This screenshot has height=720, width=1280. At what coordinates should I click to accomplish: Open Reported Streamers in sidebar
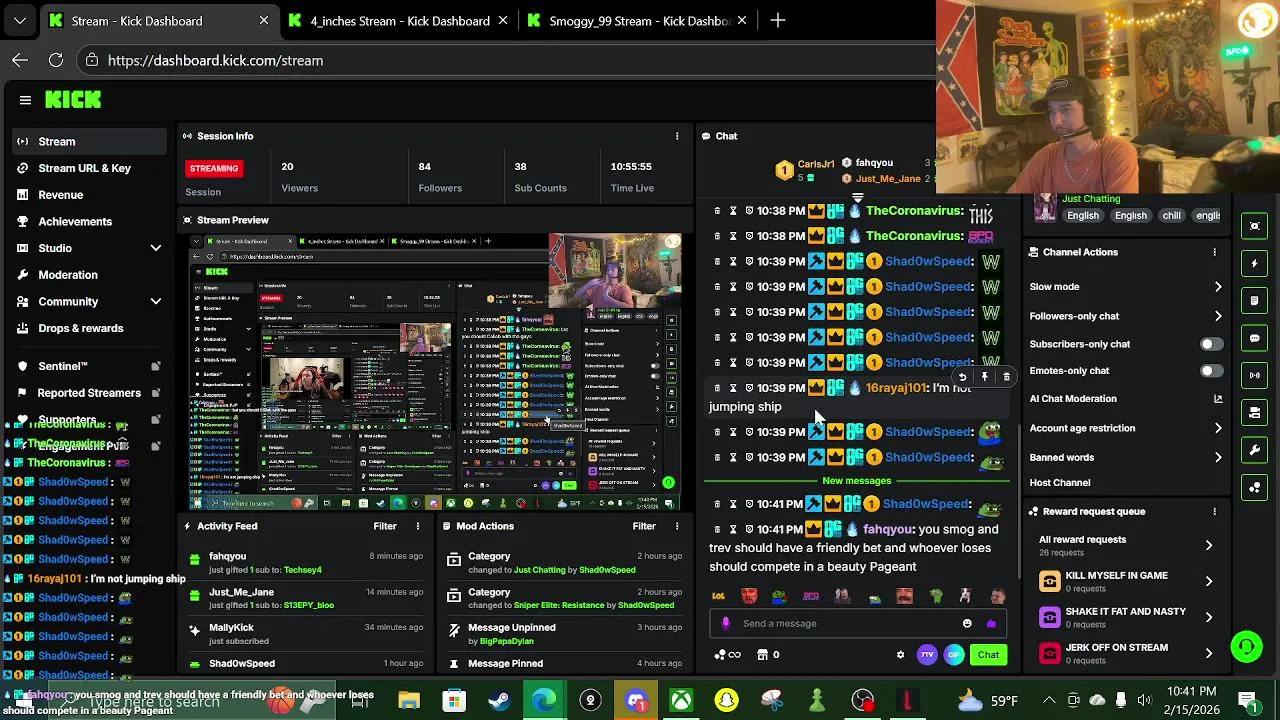click(x=89, y=393)
